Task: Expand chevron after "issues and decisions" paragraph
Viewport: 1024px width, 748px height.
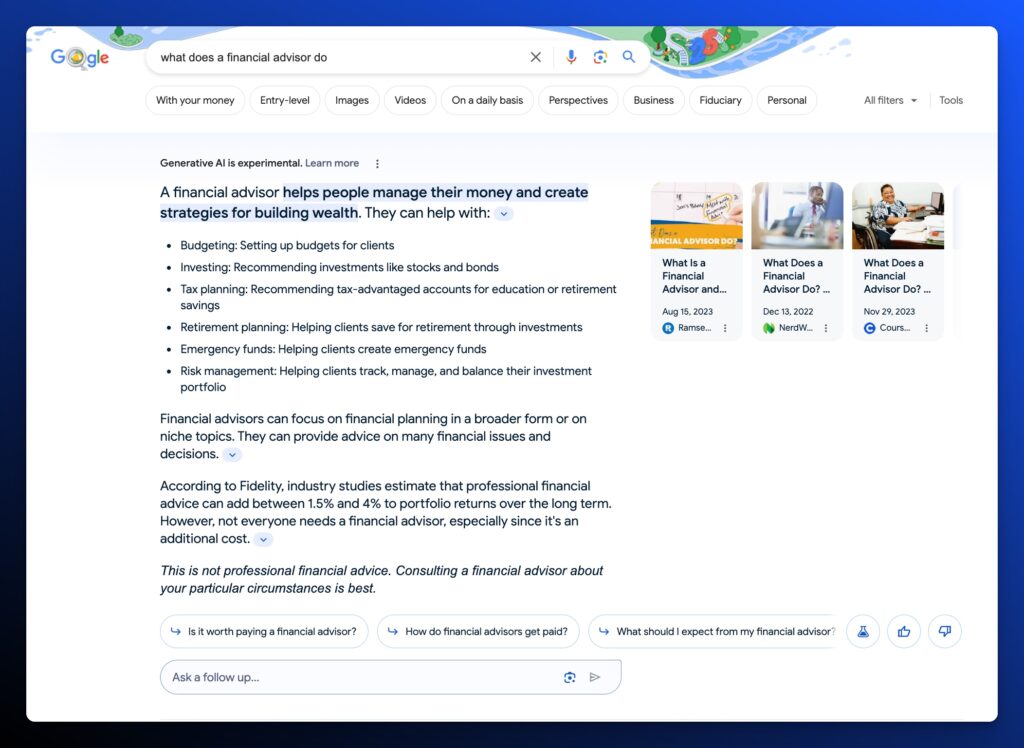Action: click(232, 454)
